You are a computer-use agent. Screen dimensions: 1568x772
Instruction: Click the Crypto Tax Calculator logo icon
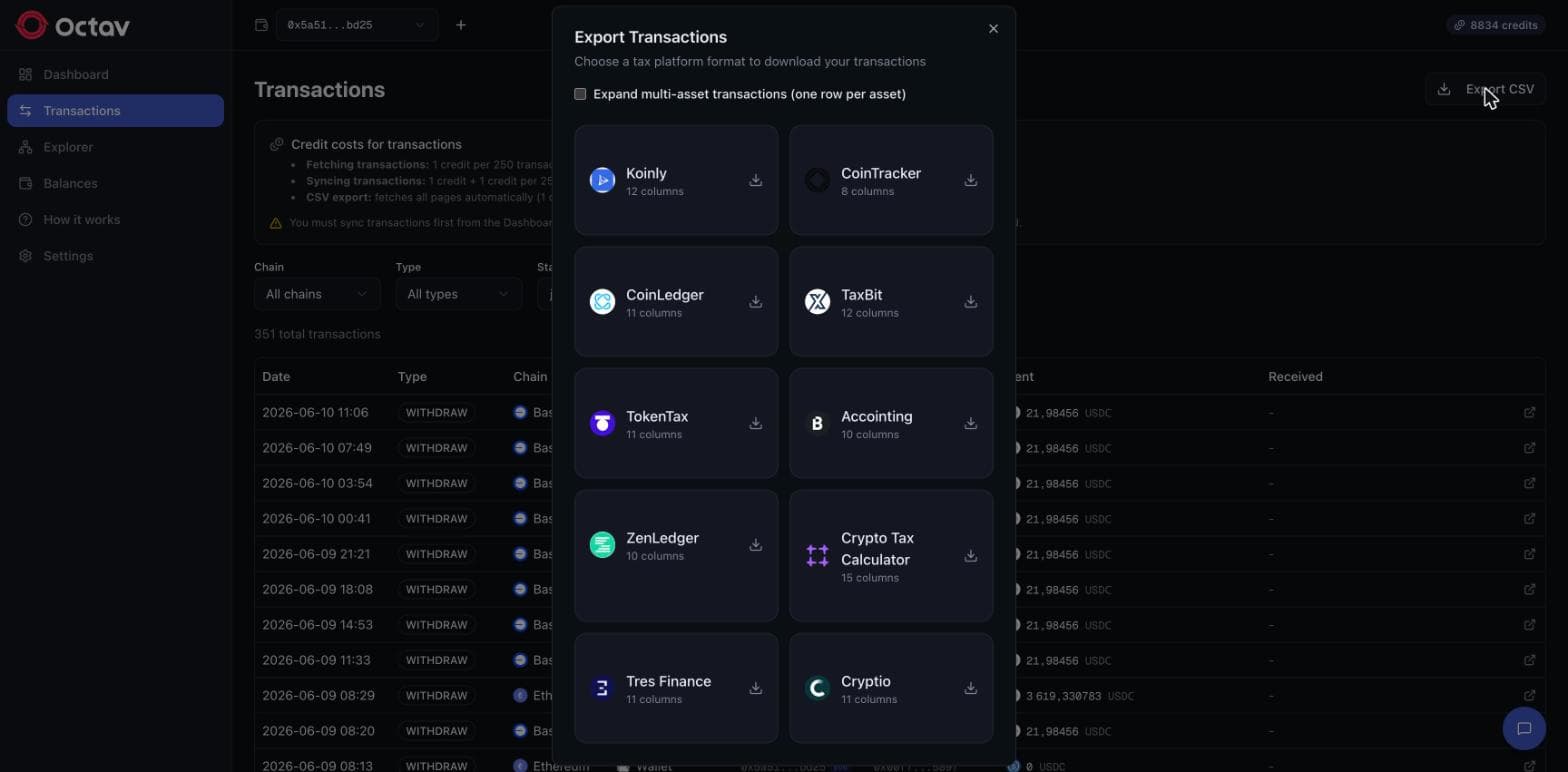817,556
